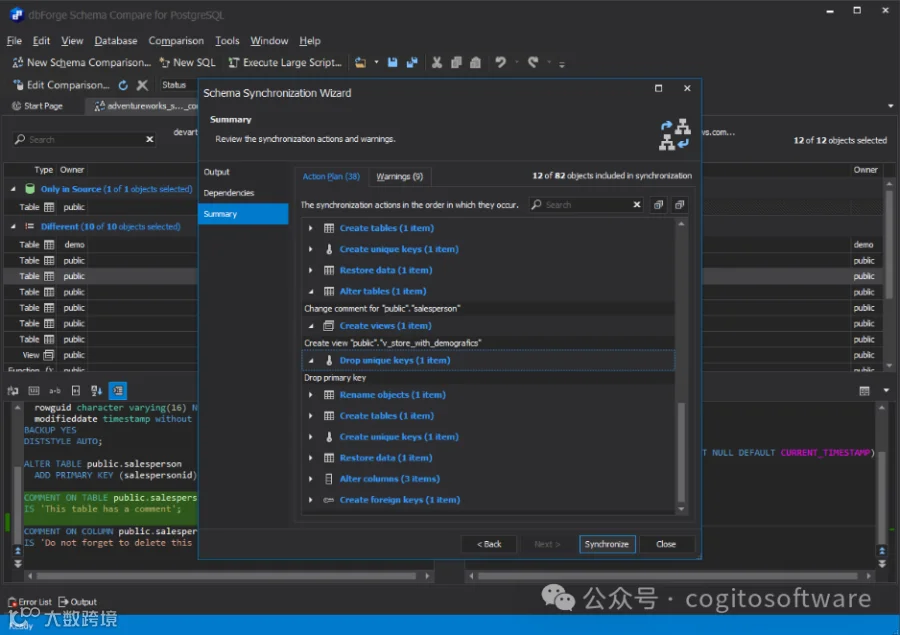This screenshot has height=635, width=900.
Task: Click the Close button in wizard
Action: click(x=666, y=544)
